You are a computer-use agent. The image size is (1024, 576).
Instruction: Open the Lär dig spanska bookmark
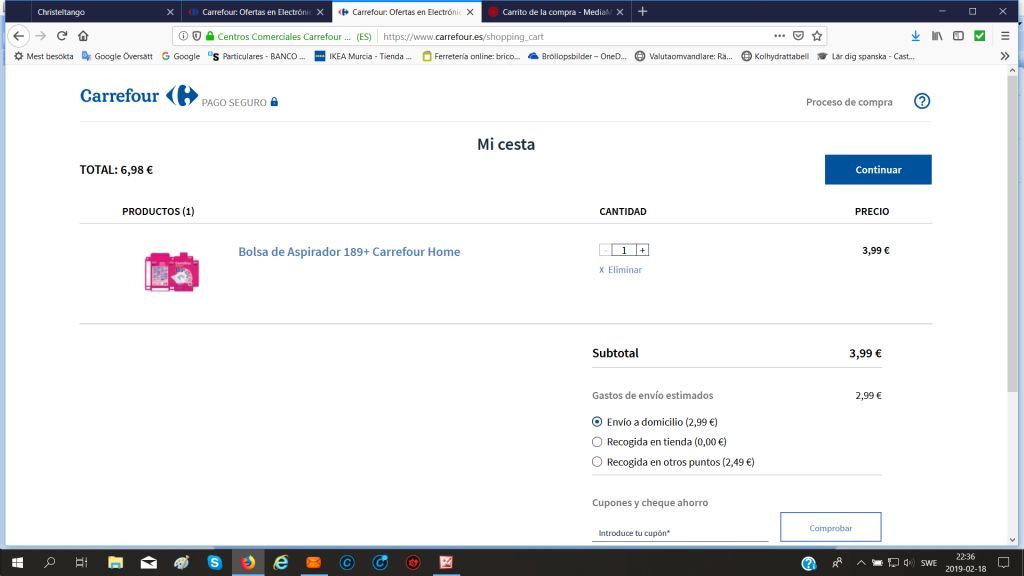coord(866,56)
